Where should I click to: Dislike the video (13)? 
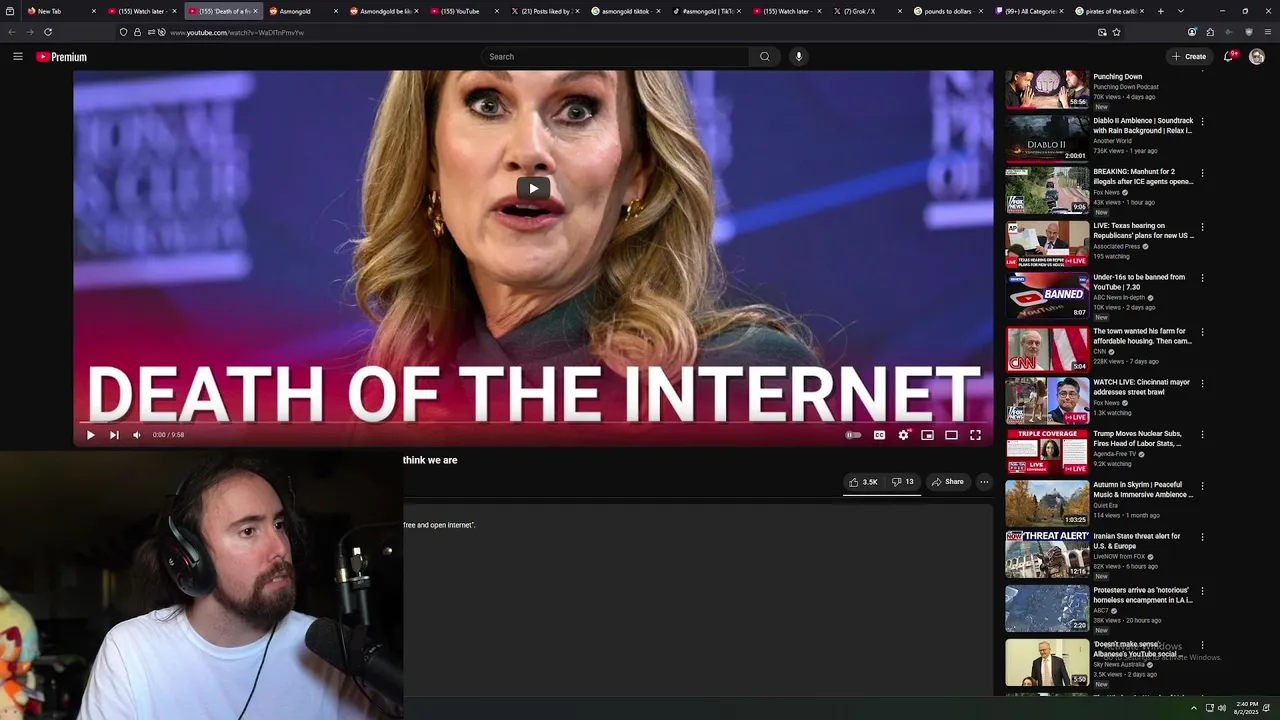903,482
